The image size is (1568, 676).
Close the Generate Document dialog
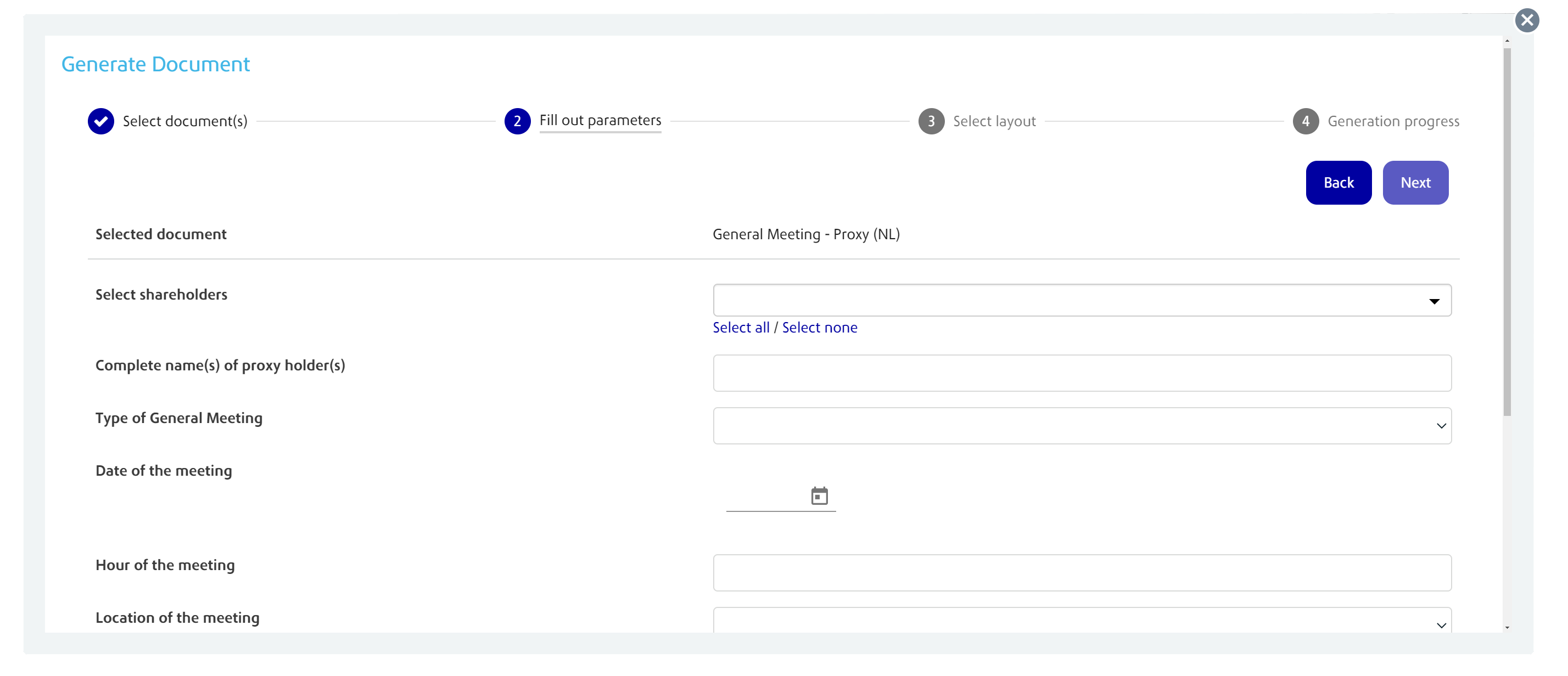click(x=1527, y=20)
